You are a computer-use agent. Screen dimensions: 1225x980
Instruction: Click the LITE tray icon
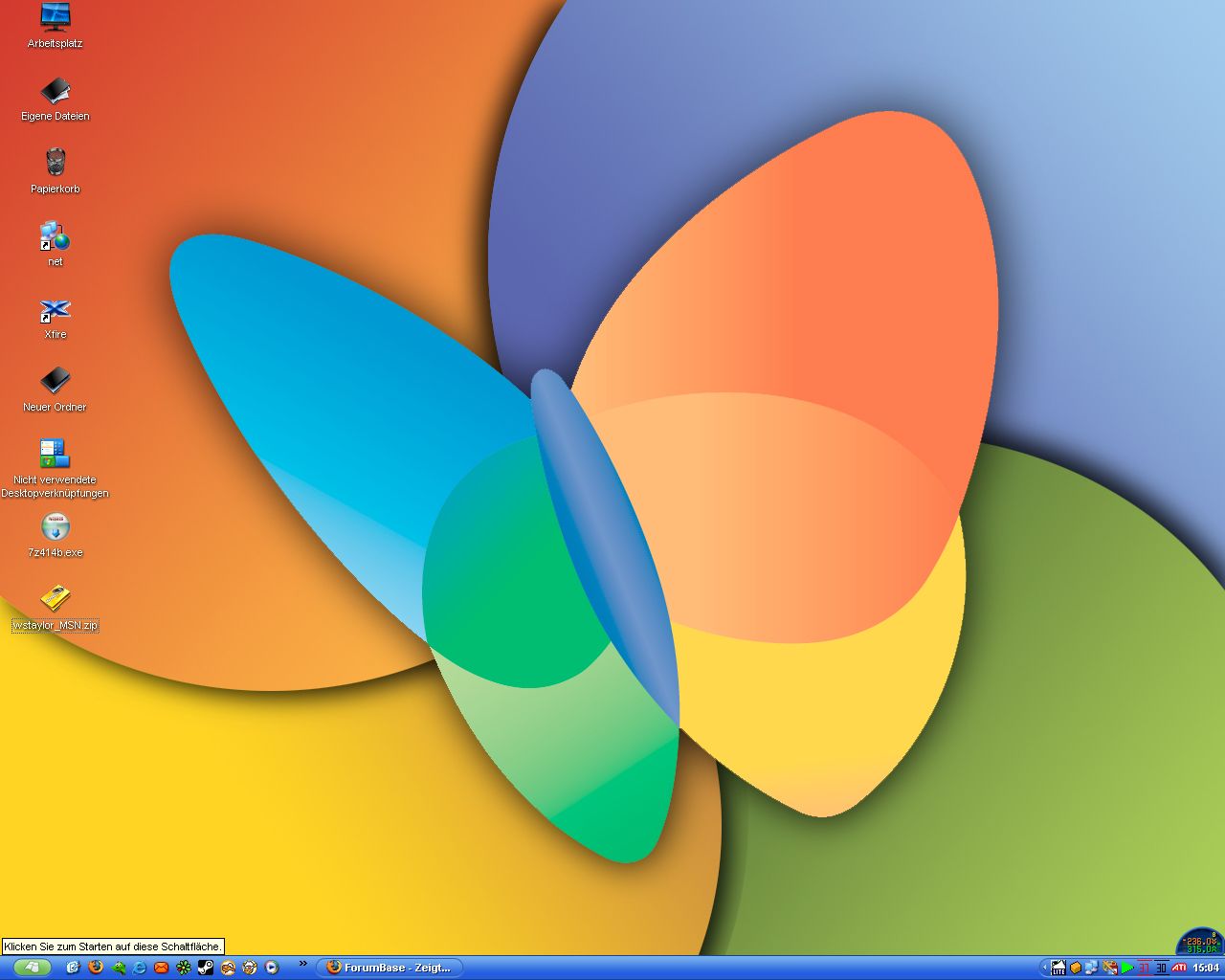(1058, 968)
